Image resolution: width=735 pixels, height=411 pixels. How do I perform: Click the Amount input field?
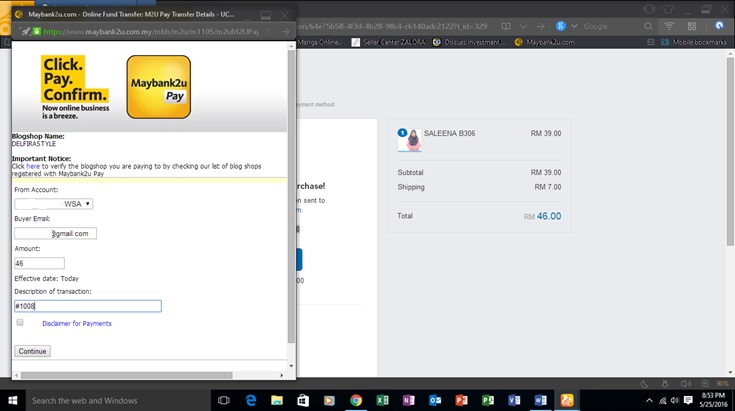(x=39, y=263)
